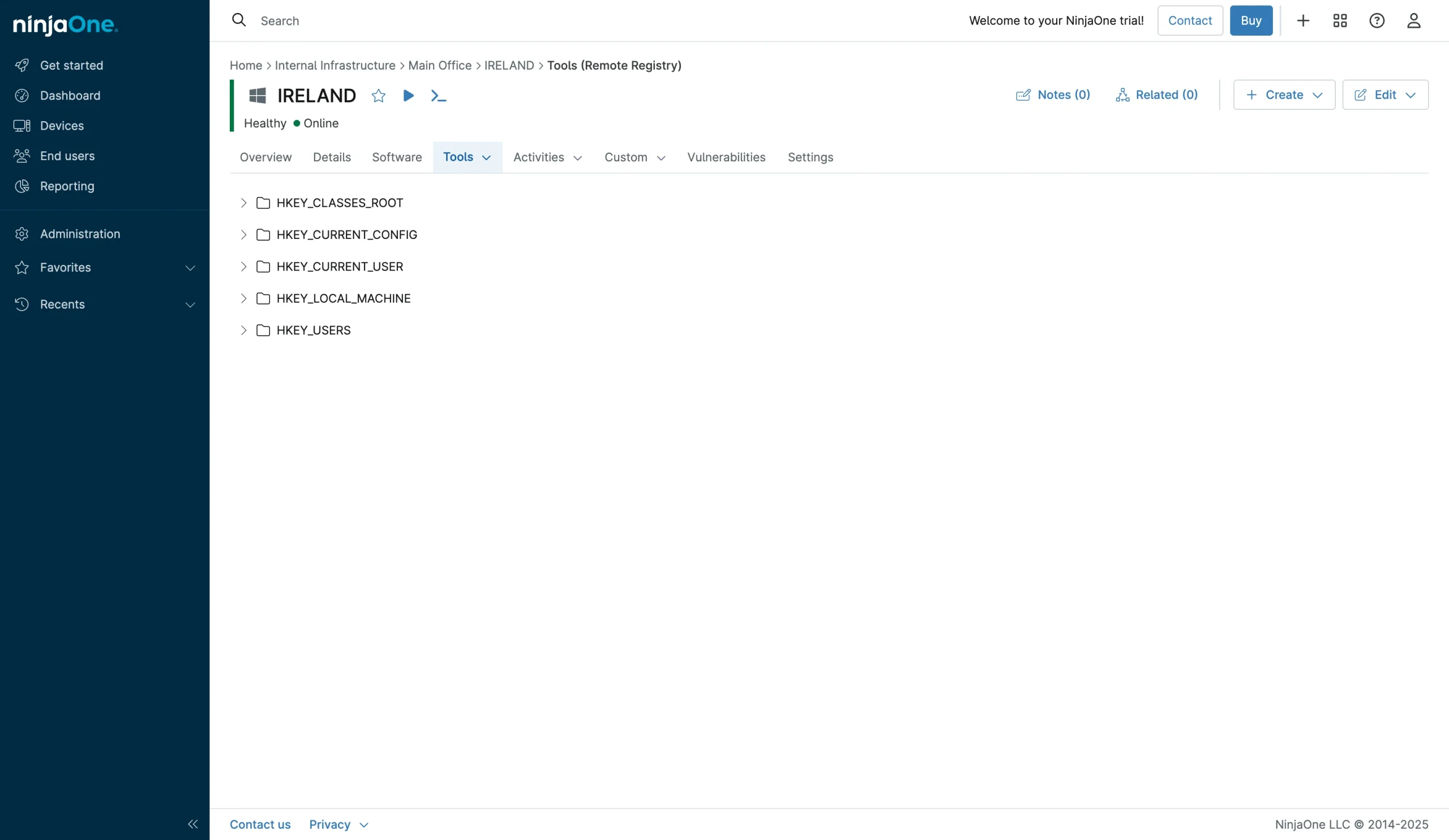Switch to the Details tab
1449x840 pixels.
[x=332, y=157]
